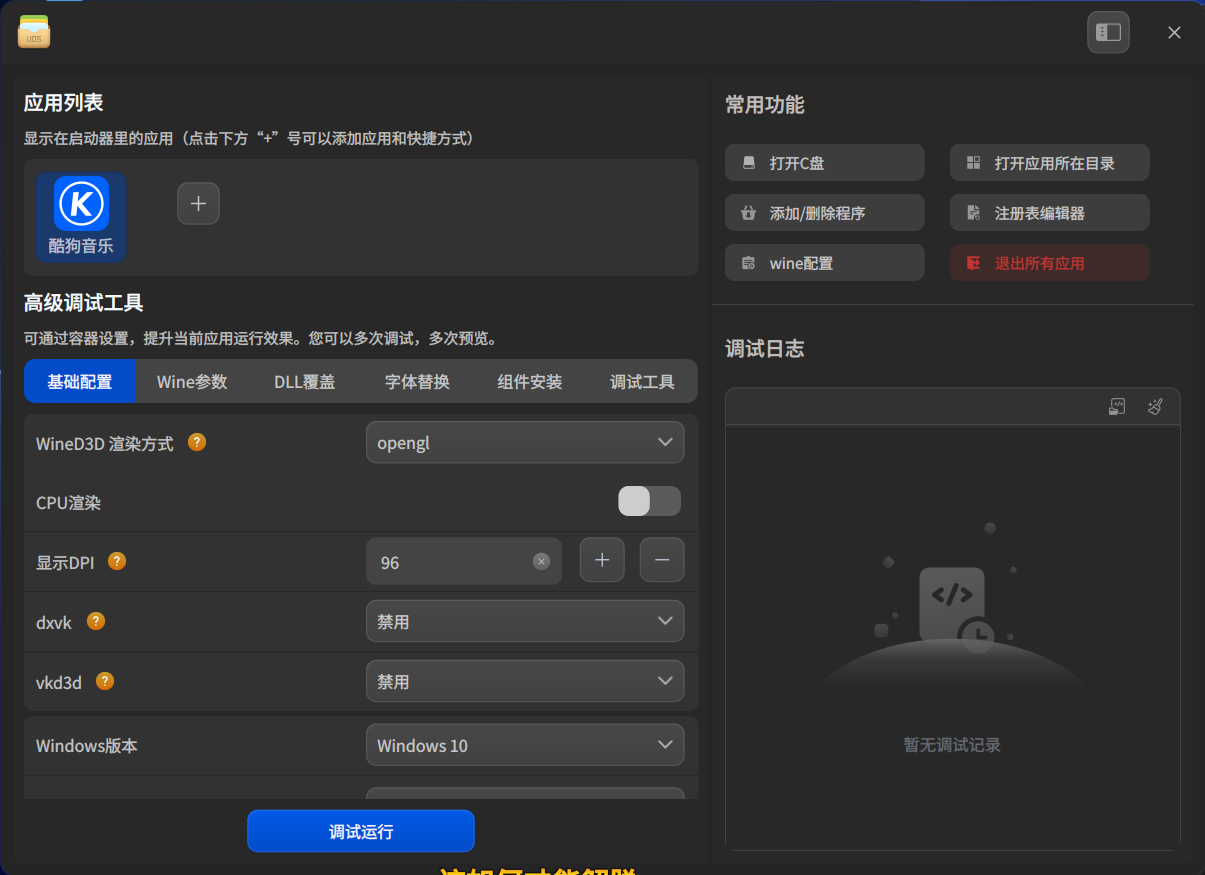This screenshot has width=1205, height=875.
Task: Focus the 显示DPI input field with 96
Action: pyautogui.click(x=464, y=561)
